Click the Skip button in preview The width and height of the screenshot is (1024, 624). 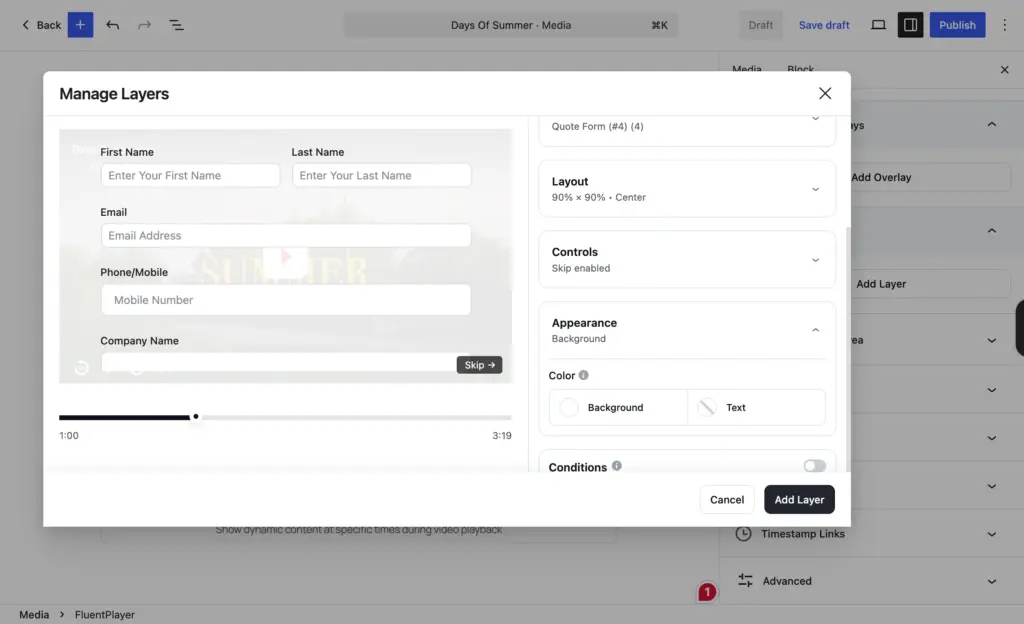(479, 365)
